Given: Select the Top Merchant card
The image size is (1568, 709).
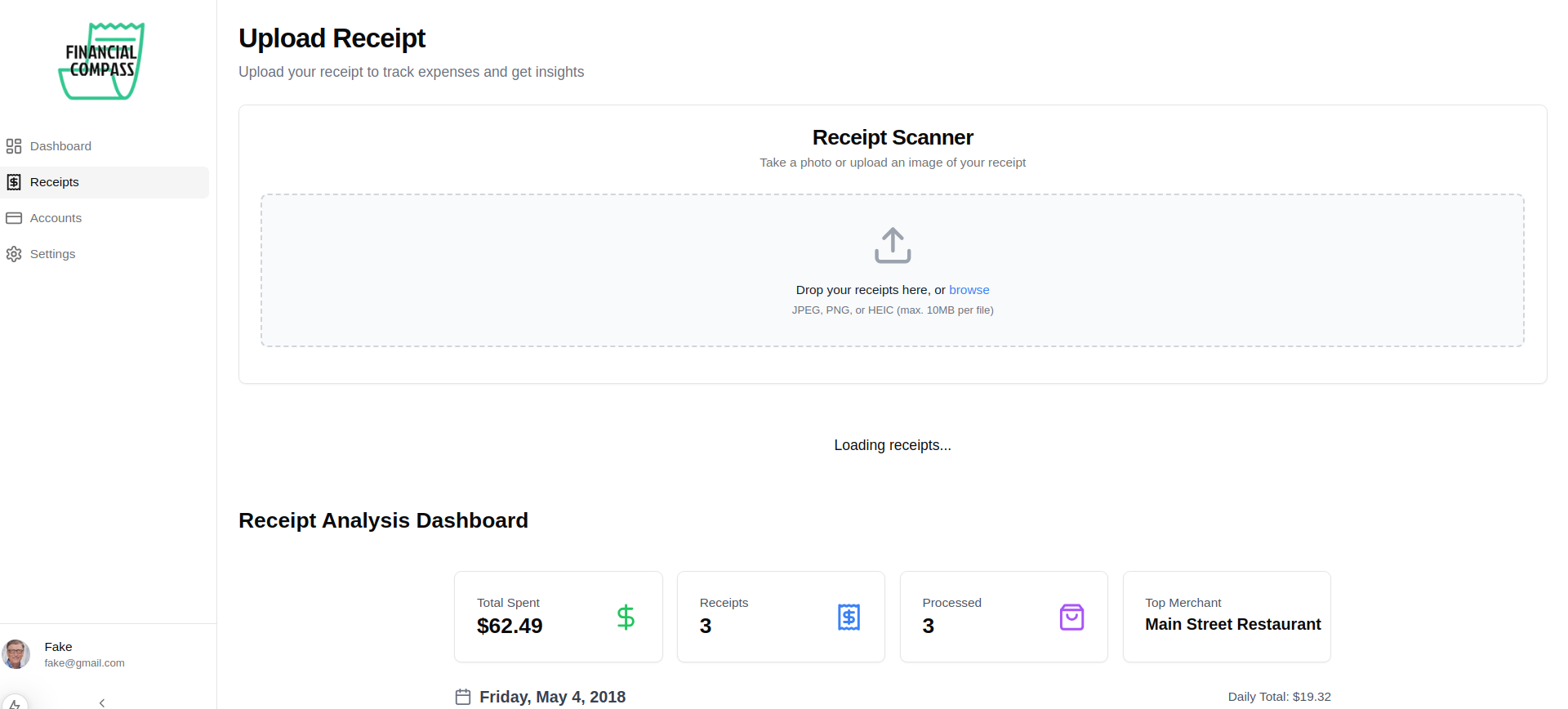Looking at the screenshot, I should coord(1227,617).
